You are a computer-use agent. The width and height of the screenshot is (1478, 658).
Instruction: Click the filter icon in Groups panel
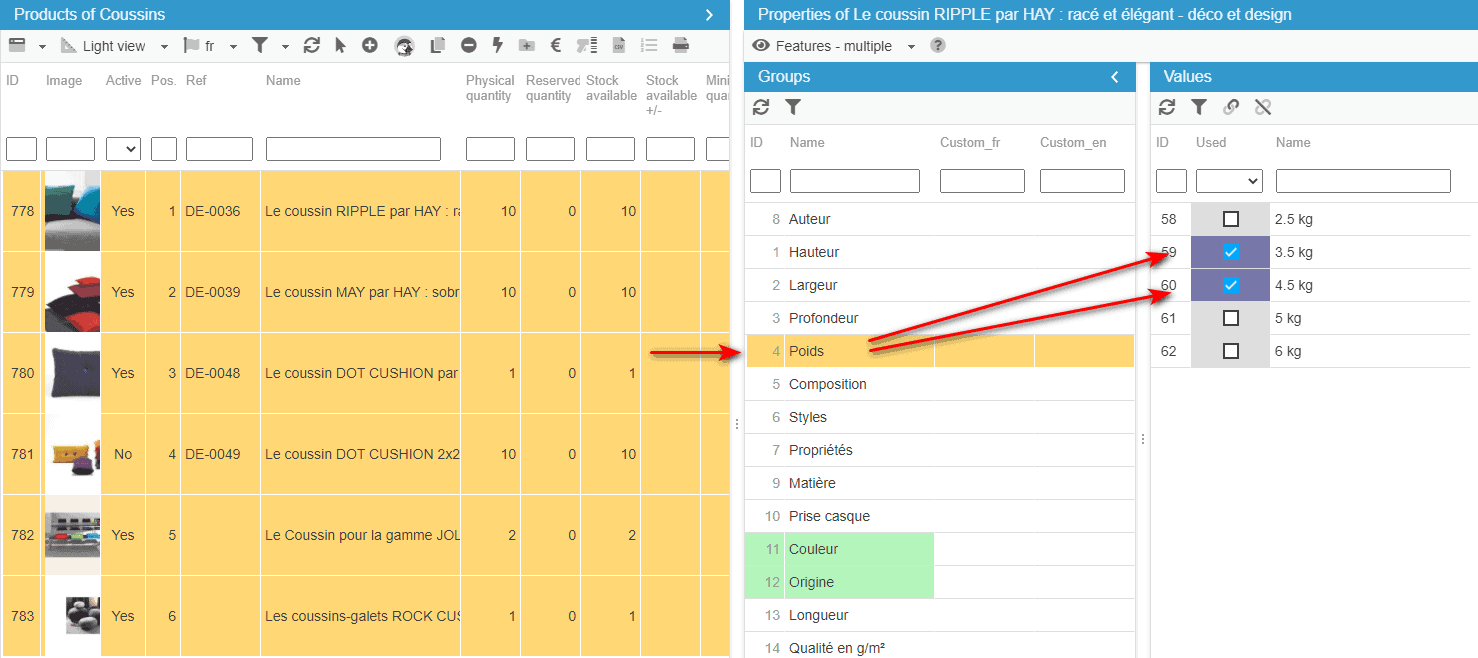click(793, 108)
